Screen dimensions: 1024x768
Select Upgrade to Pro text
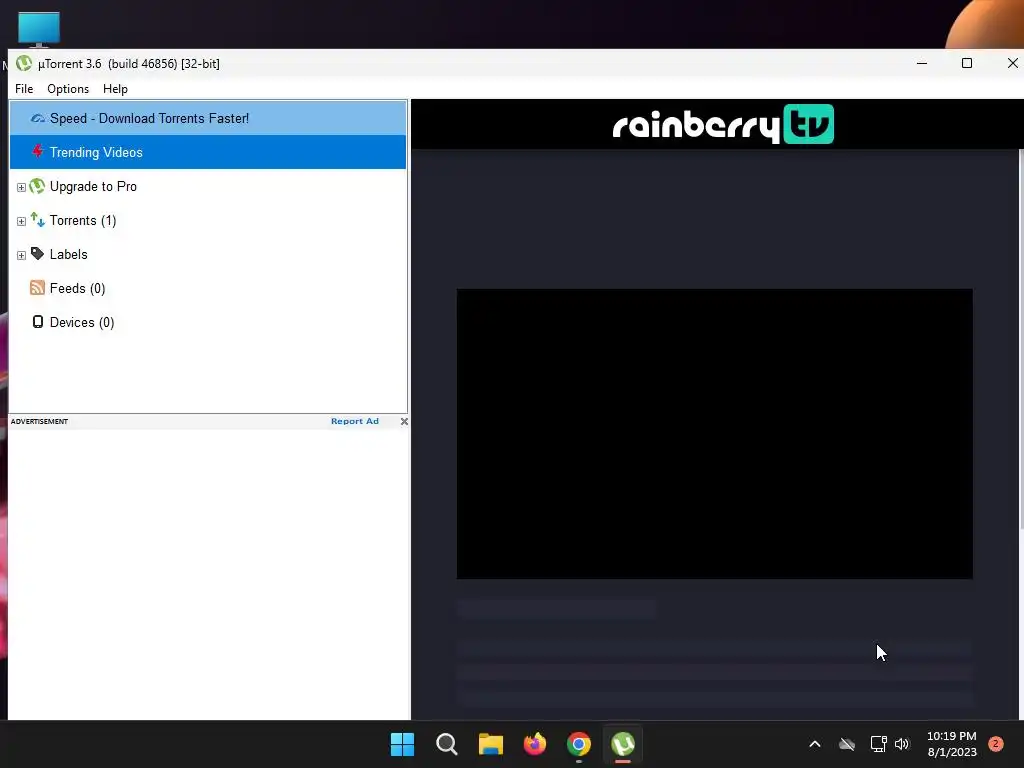pyautogui.click(x=93, y=187)
